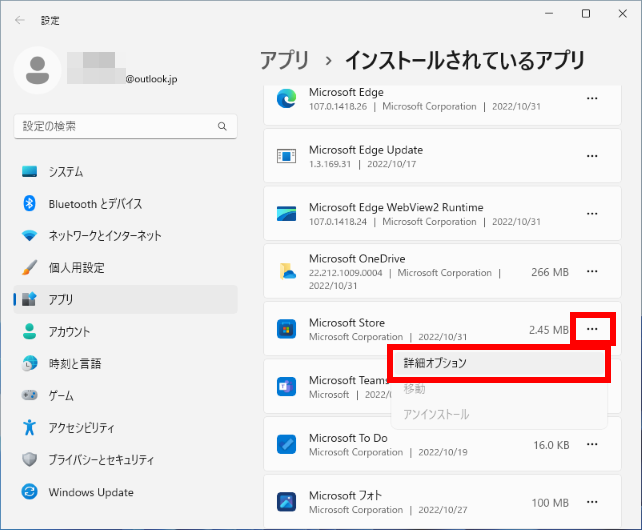Open more options for Microsoft Edge Update
Screen dimensions: 642x530
coord(592,156)
